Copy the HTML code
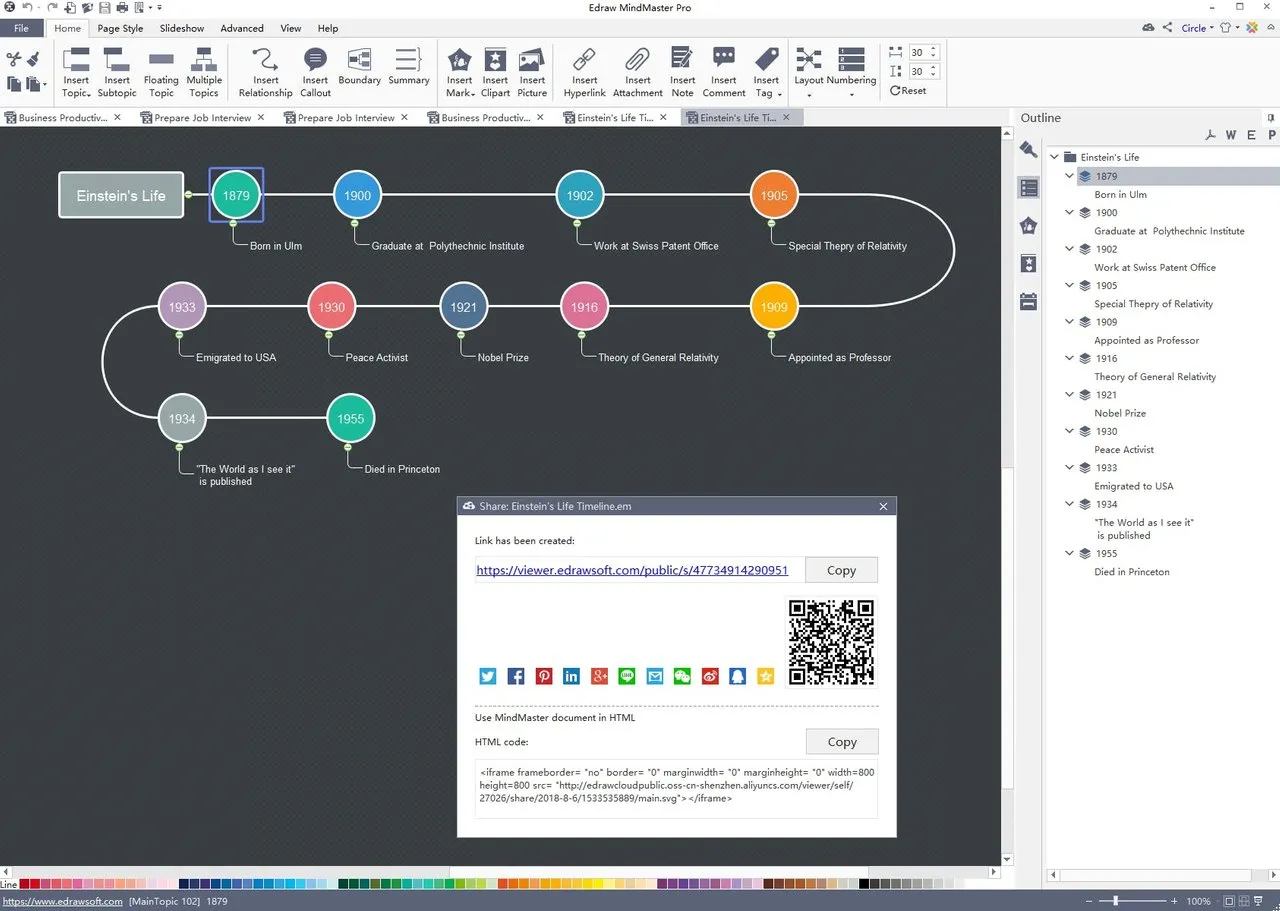 pyautogui.click(x=842, y=742)
